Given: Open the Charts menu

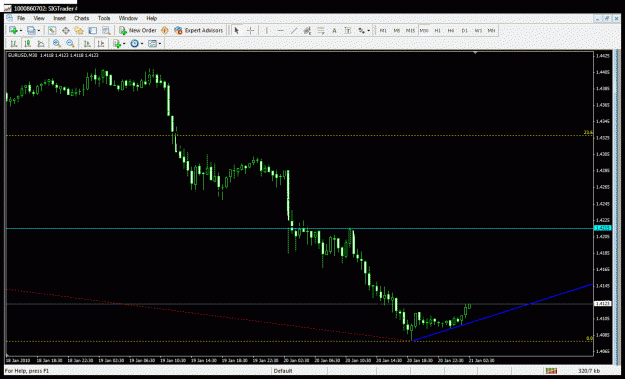Looking at the screenshot, I should click(81, 18).
